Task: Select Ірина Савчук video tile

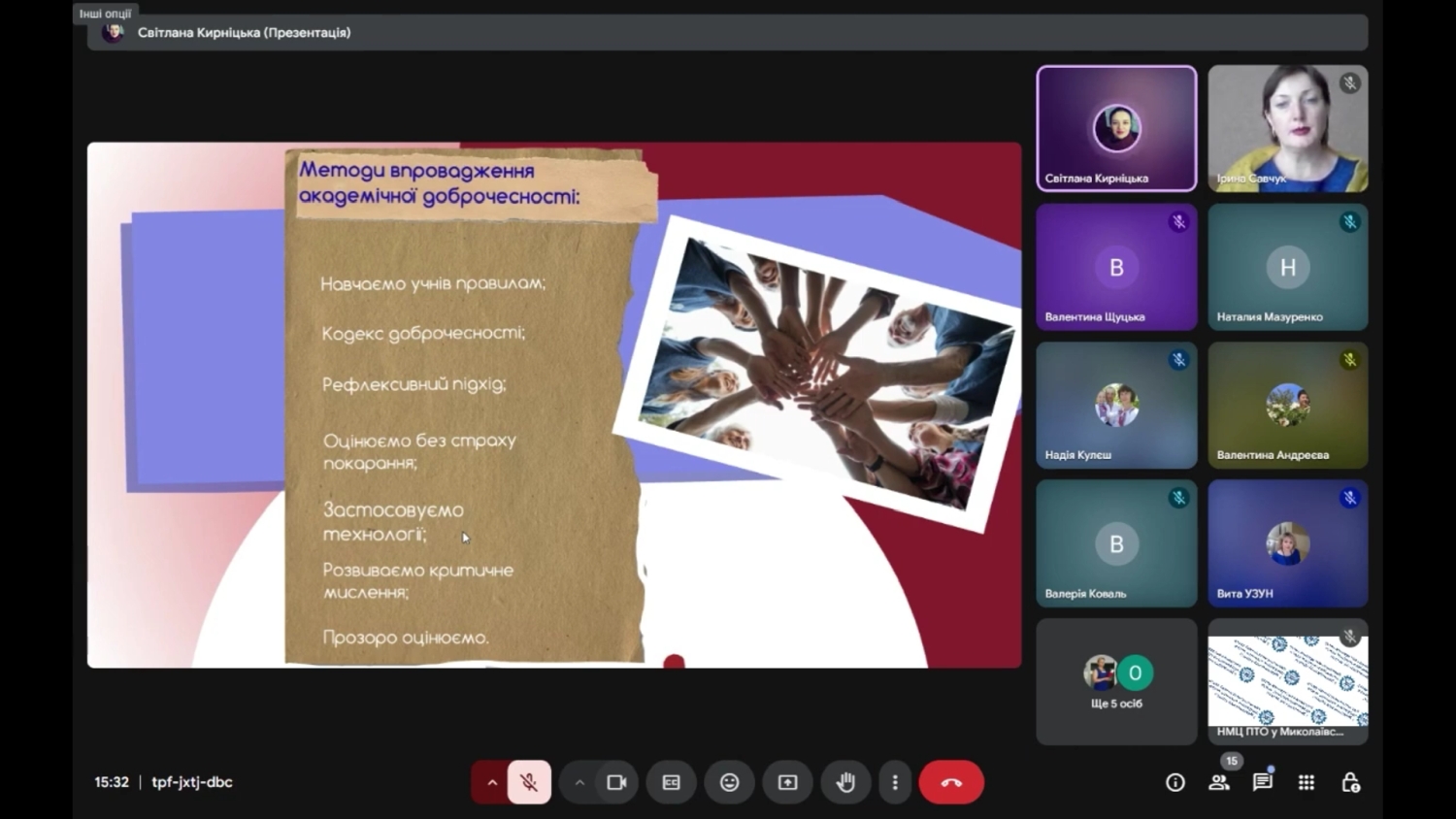Action: 1288,128
